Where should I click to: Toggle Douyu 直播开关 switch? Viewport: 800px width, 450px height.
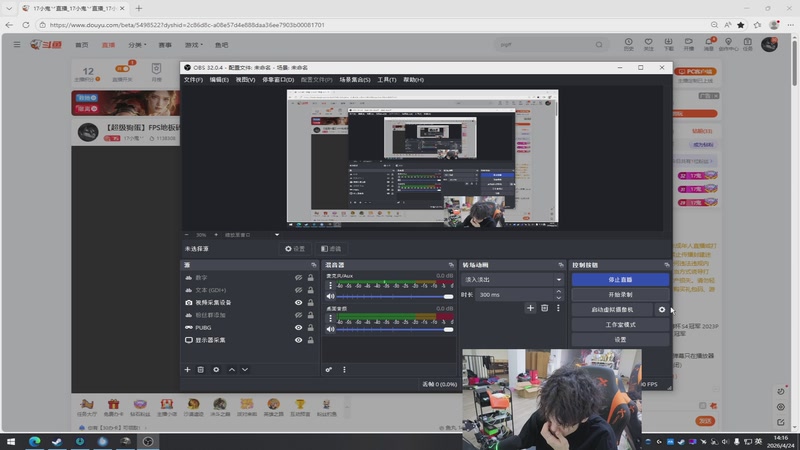coord(122,68)
